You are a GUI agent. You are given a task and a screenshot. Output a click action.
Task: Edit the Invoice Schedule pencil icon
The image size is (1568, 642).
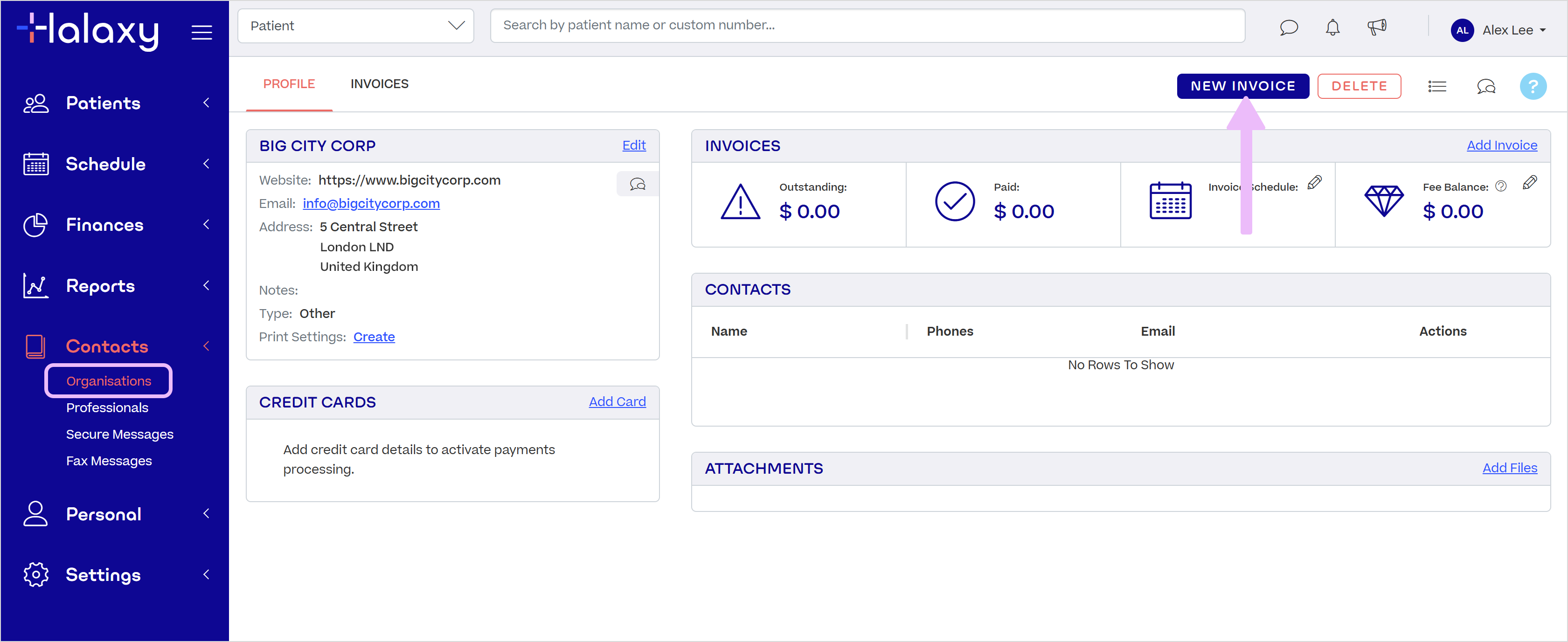pyautogui.click(x=1314, y=183)
